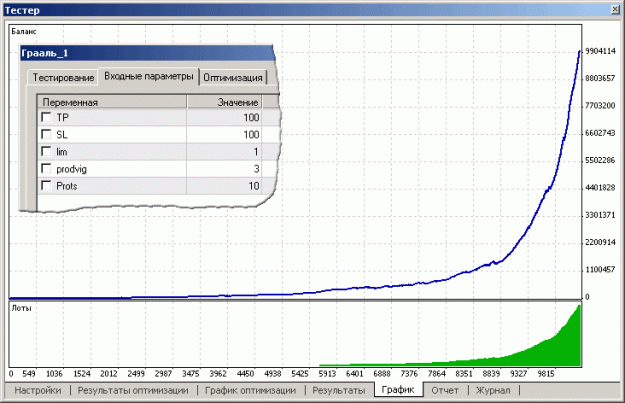Open the Отчет tab
625x403 pixels.
(444, 390)
